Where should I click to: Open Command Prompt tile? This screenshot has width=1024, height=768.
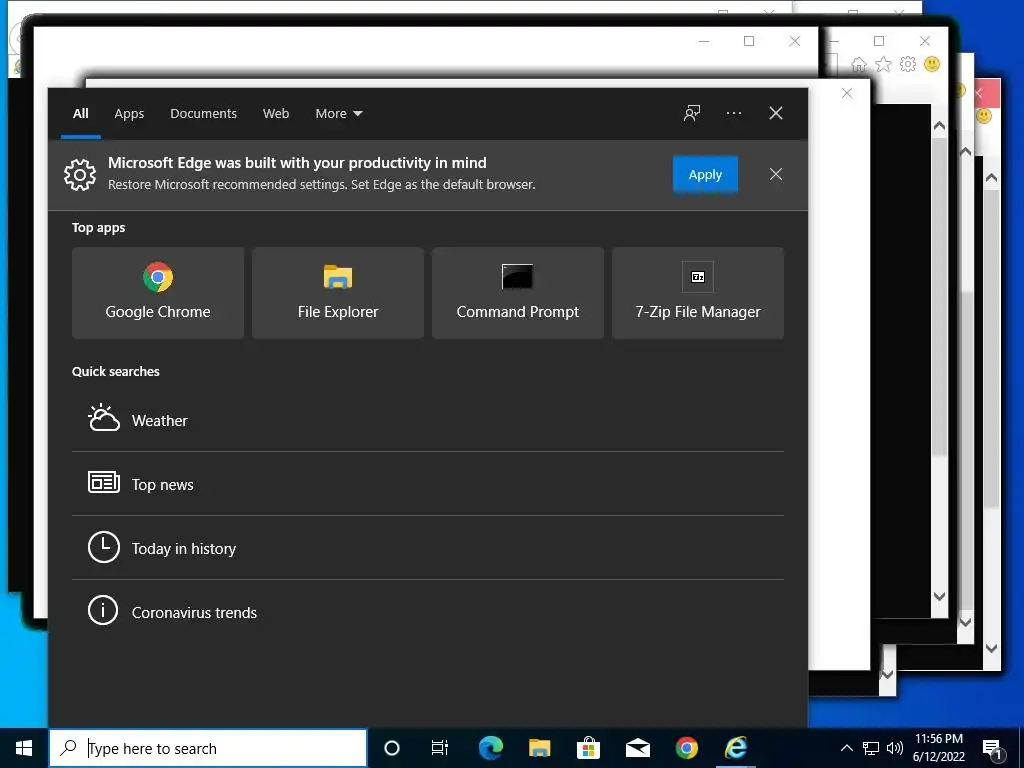tap(518, 293)
